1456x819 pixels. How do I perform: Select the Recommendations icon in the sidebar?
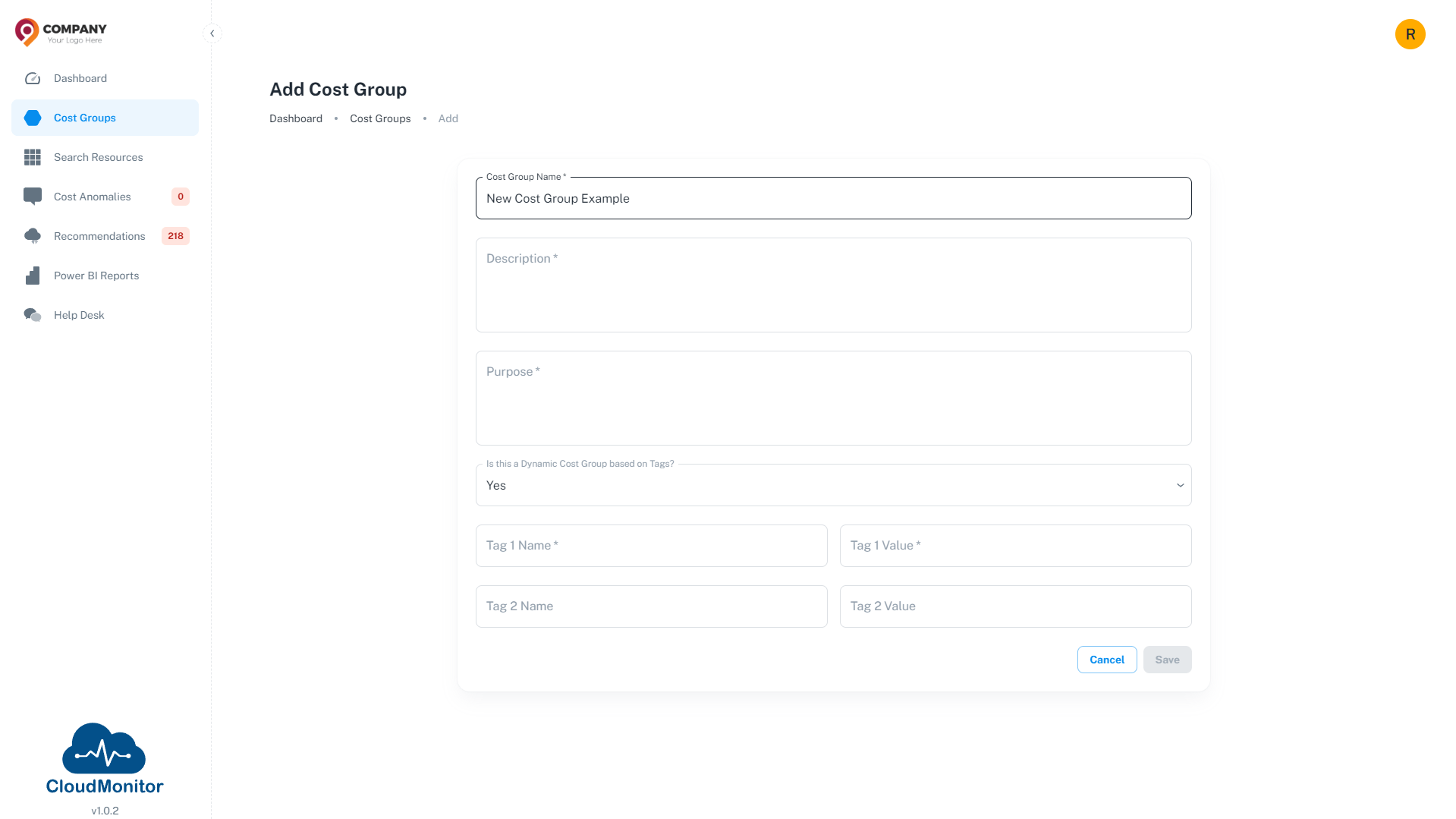[33, 235]
